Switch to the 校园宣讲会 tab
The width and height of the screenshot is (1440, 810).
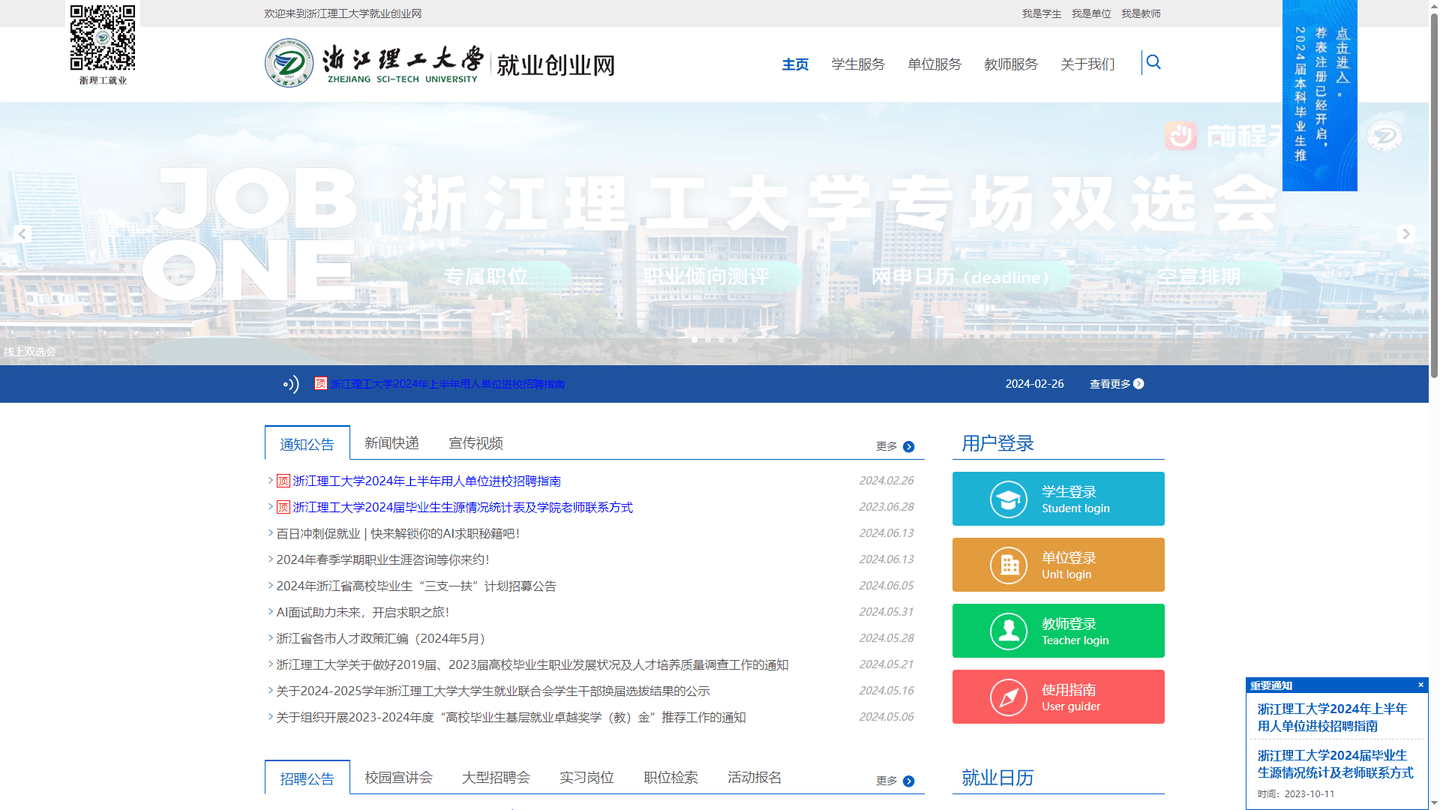(399, 777)
